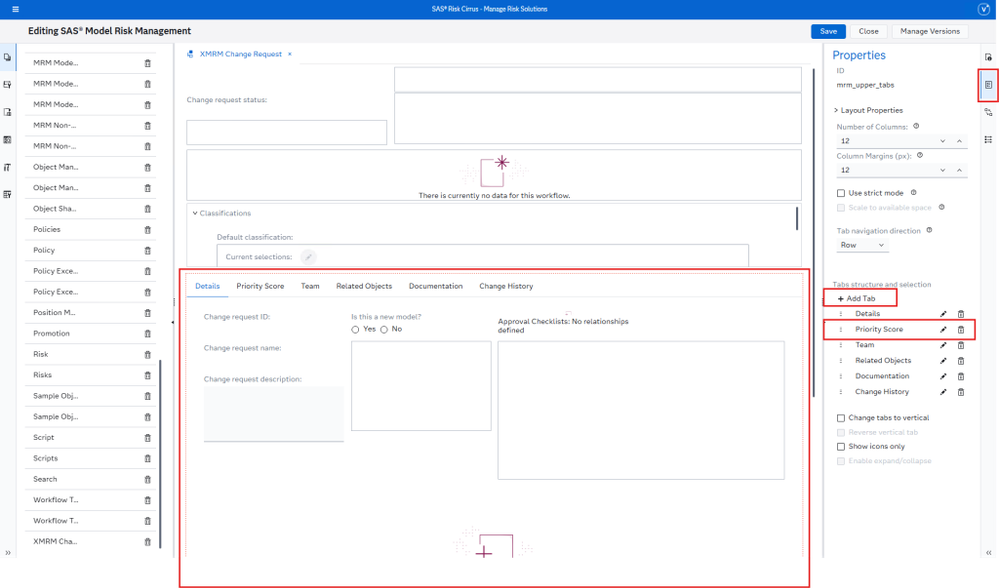Increase the Column Margins value
This screenshot has width=999, height=588.
(x=959, y=170)
